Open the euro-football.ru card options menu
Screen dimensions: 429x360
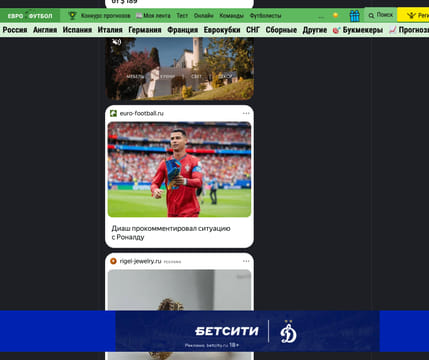[246, 113]
